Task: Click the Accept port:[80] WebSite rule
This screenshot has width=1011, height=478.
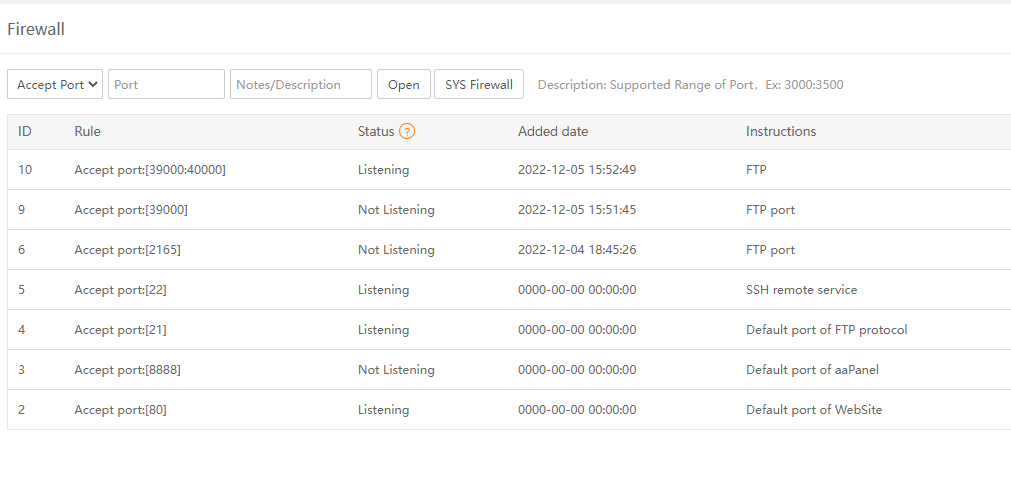Action: (120, 410)
